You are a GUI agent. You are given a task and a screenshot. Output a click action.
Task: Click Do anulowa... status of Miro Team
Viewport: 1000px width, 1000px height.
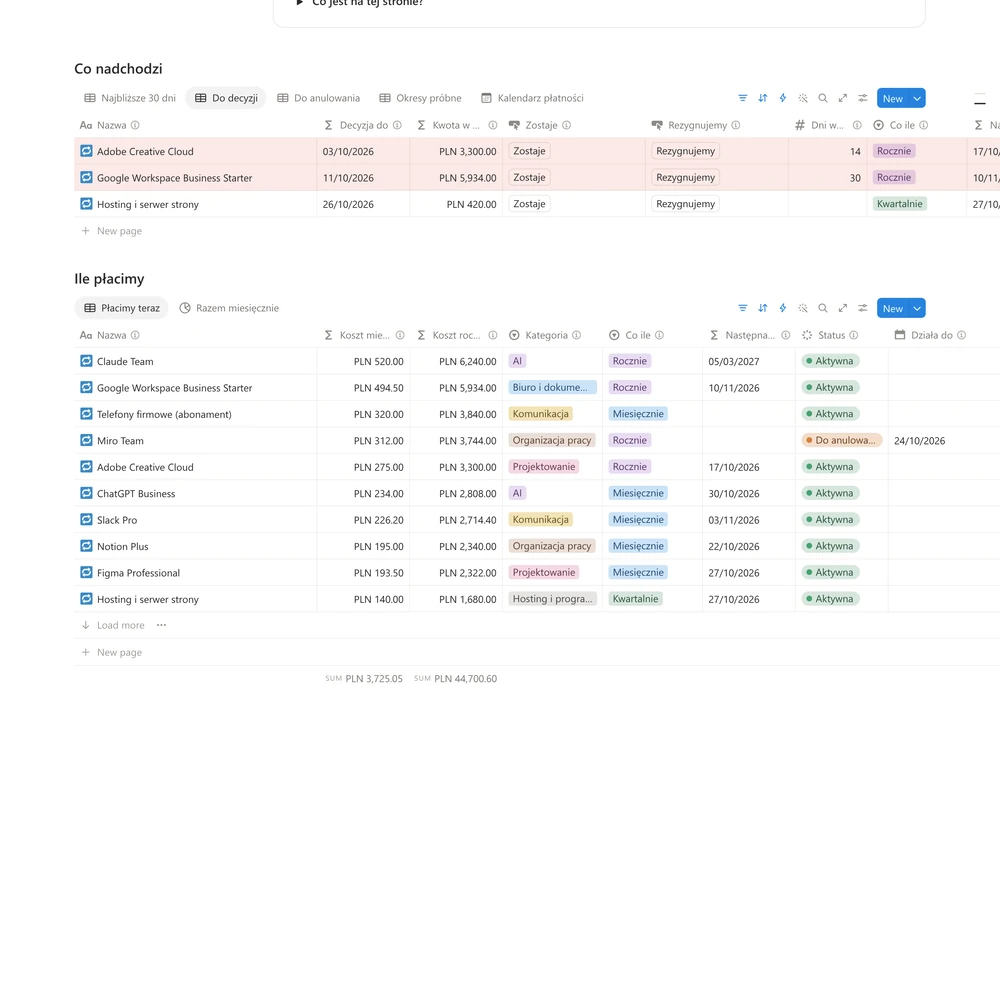[x=842, y=440]
